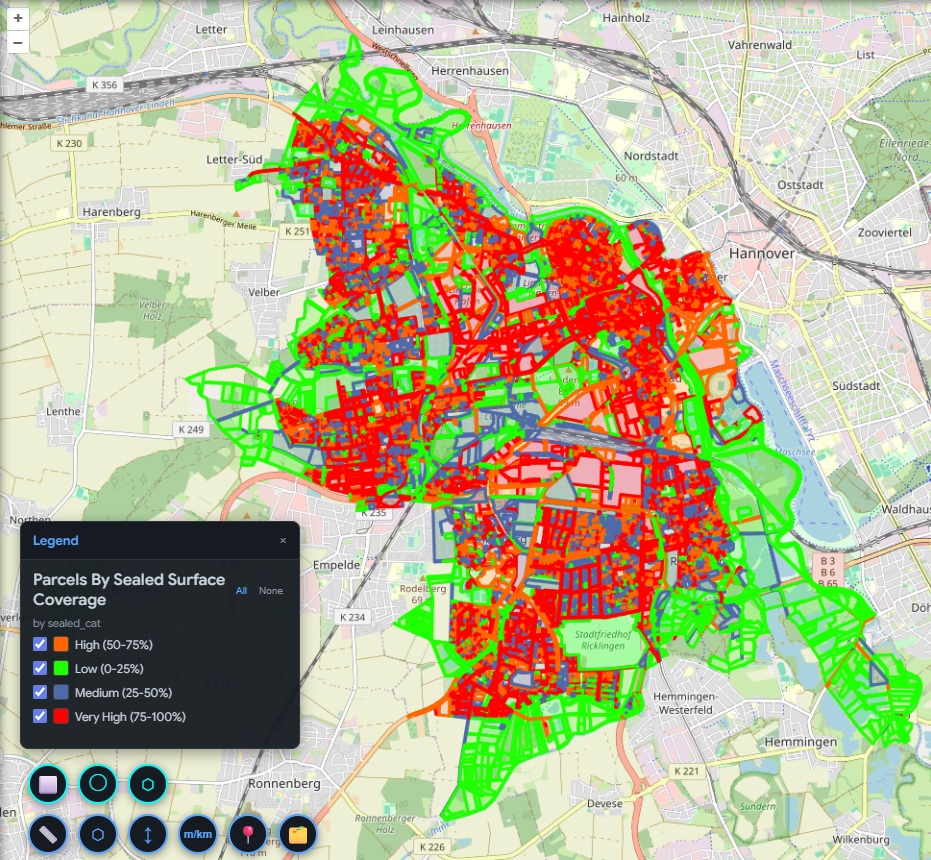Click the blue Medium color swatch

(x=61, y=692)
